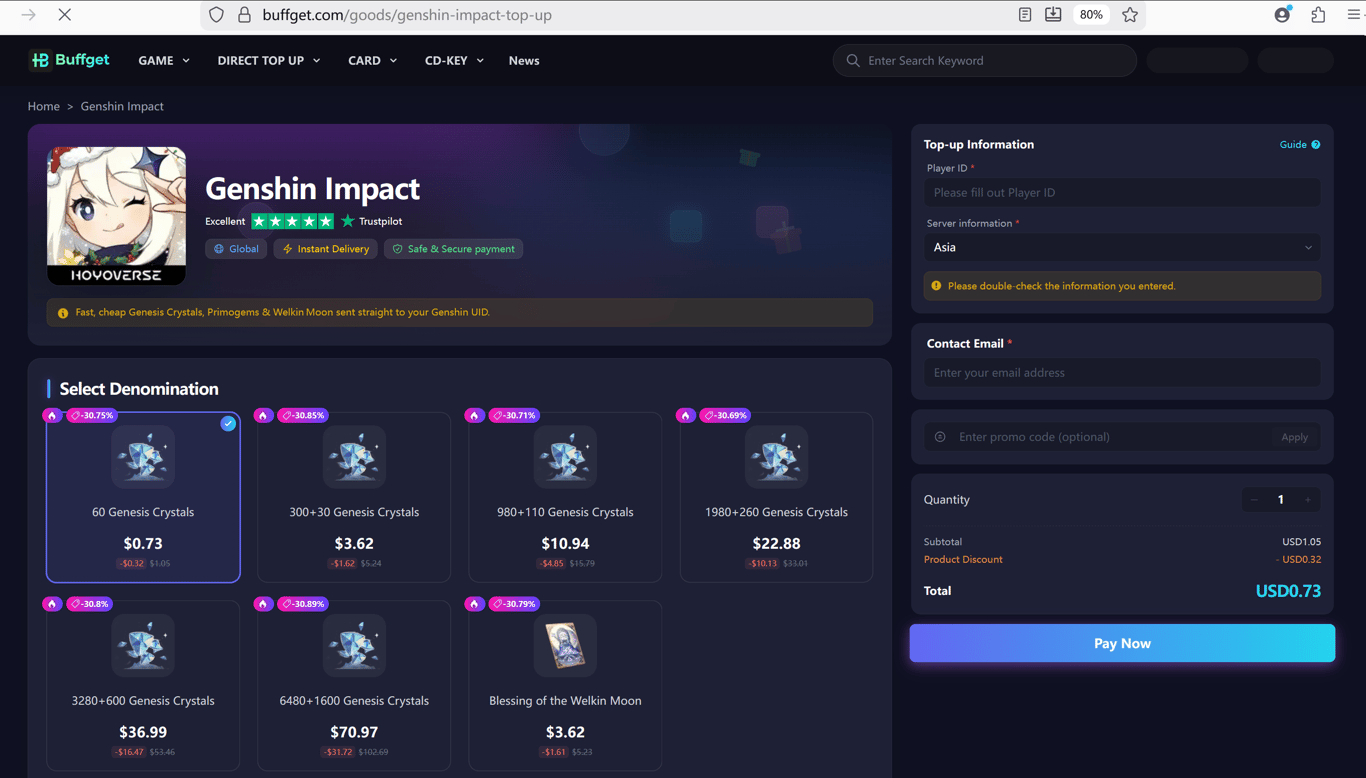Viewport: 1366px width, 778px height.
Task: Focus the Contact Email address field
Action: tap(1122, 373)
